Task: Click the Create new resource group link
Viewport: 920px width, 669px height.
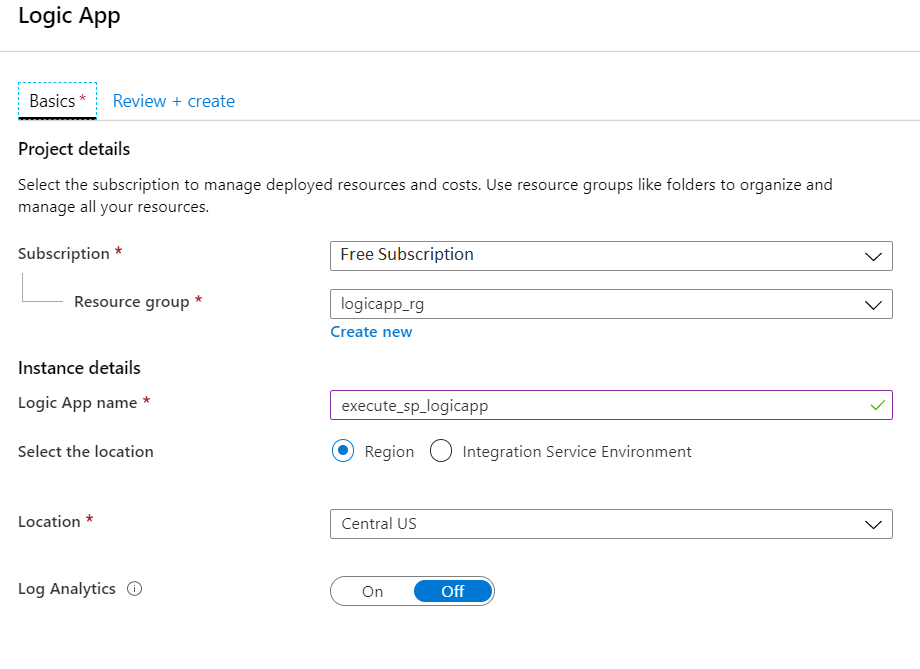Action: pyautogui.click(x=371, y=332)
